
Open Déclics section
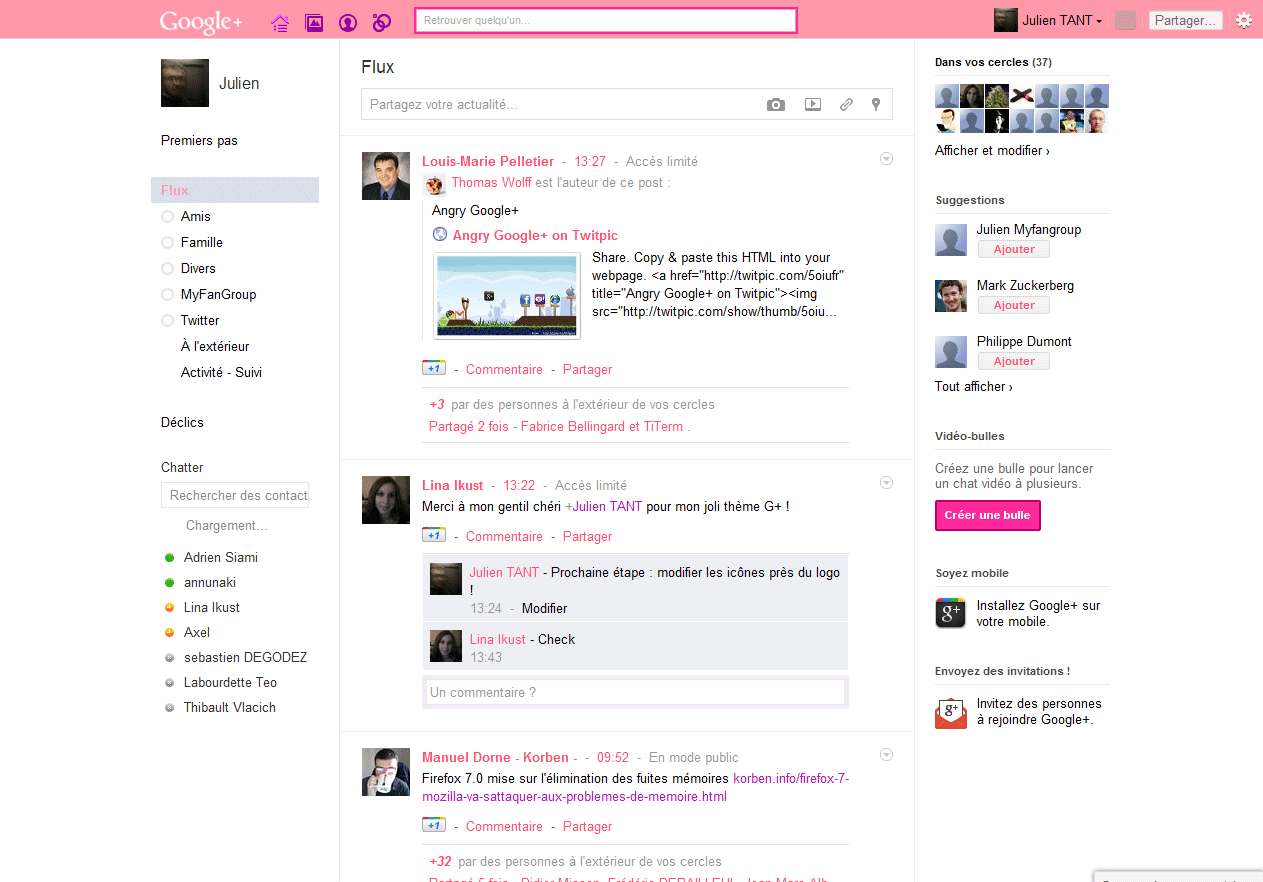pyautogui.click(x=182, y=422)
